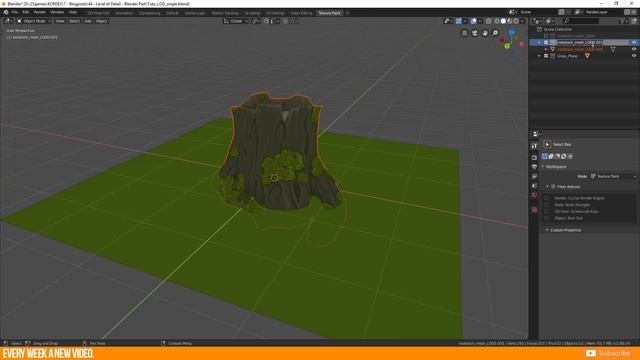
Task: Open the 3D viewport editor type selector
Action: click(x=7, y=21)
